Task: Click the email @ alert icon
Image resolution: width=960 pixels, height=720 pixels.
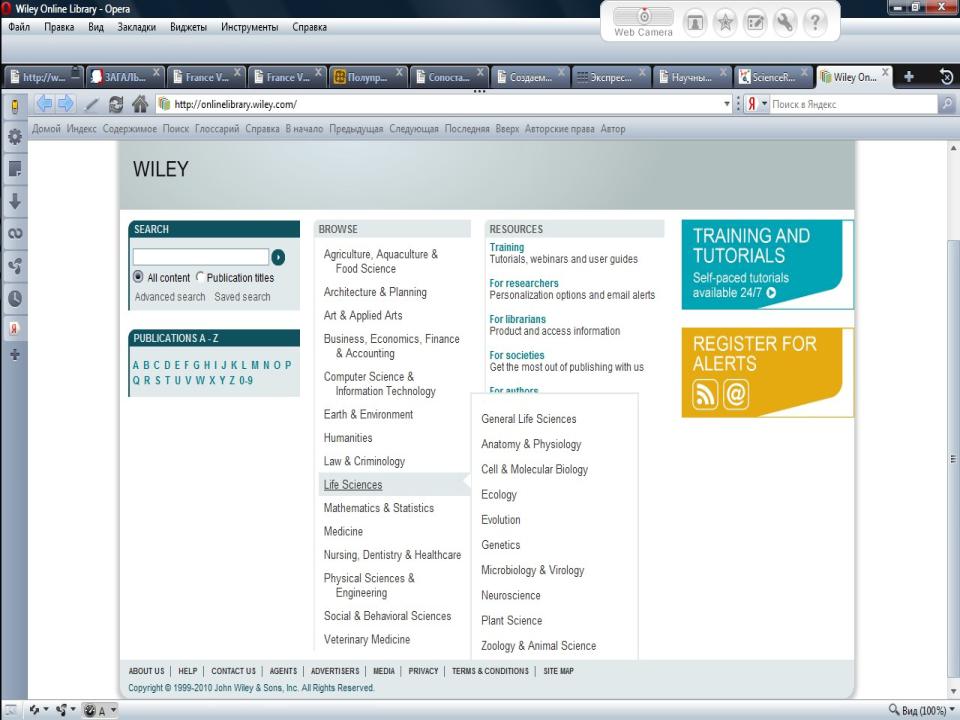Action: pos(736,394)
